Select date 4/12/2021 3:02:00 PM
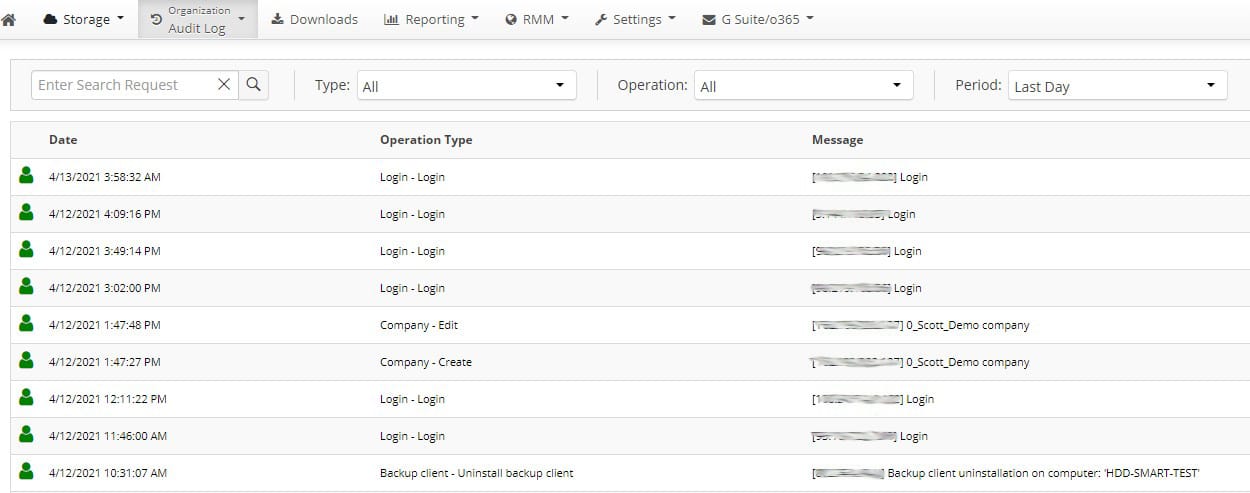The width and height of the screenshot is (1250, 493). tap(105, 288)
